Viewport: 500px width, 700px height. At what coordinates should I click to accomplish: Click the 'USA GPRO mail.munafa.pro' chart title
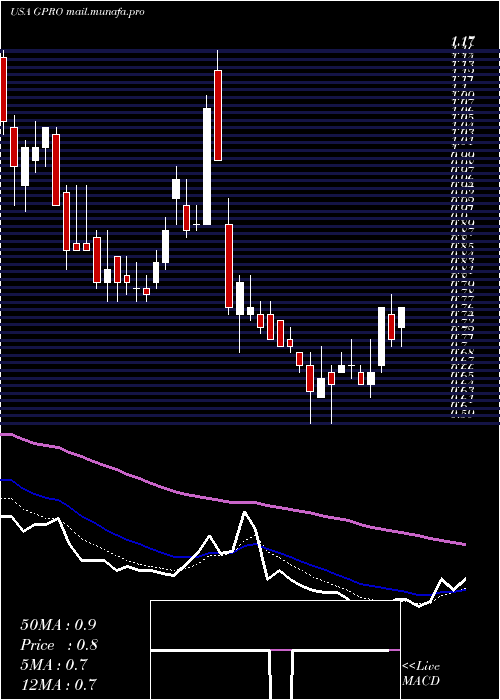pyautogui.click(x=77, y=12)
